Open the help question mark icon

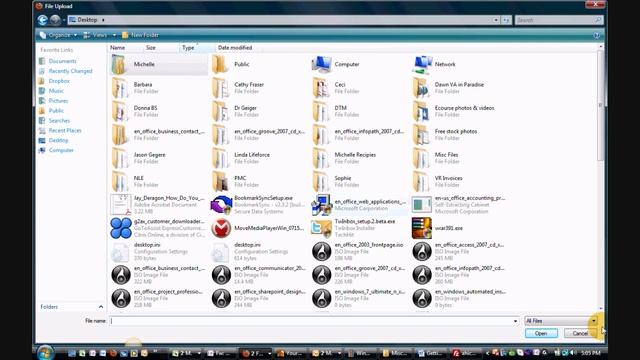pos(597,35)
